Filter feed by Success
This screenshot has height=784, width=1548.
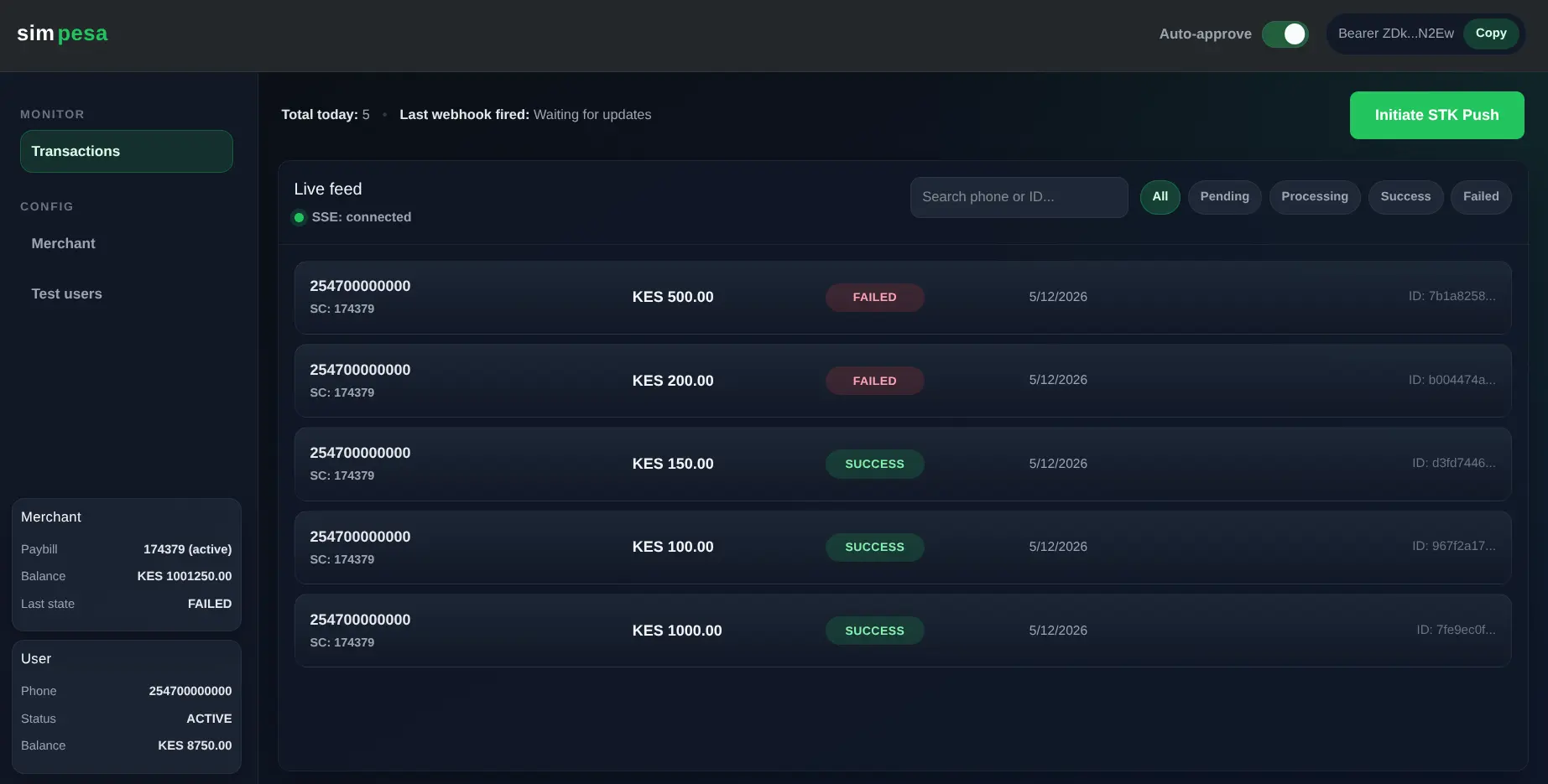tap(1405, 197)
